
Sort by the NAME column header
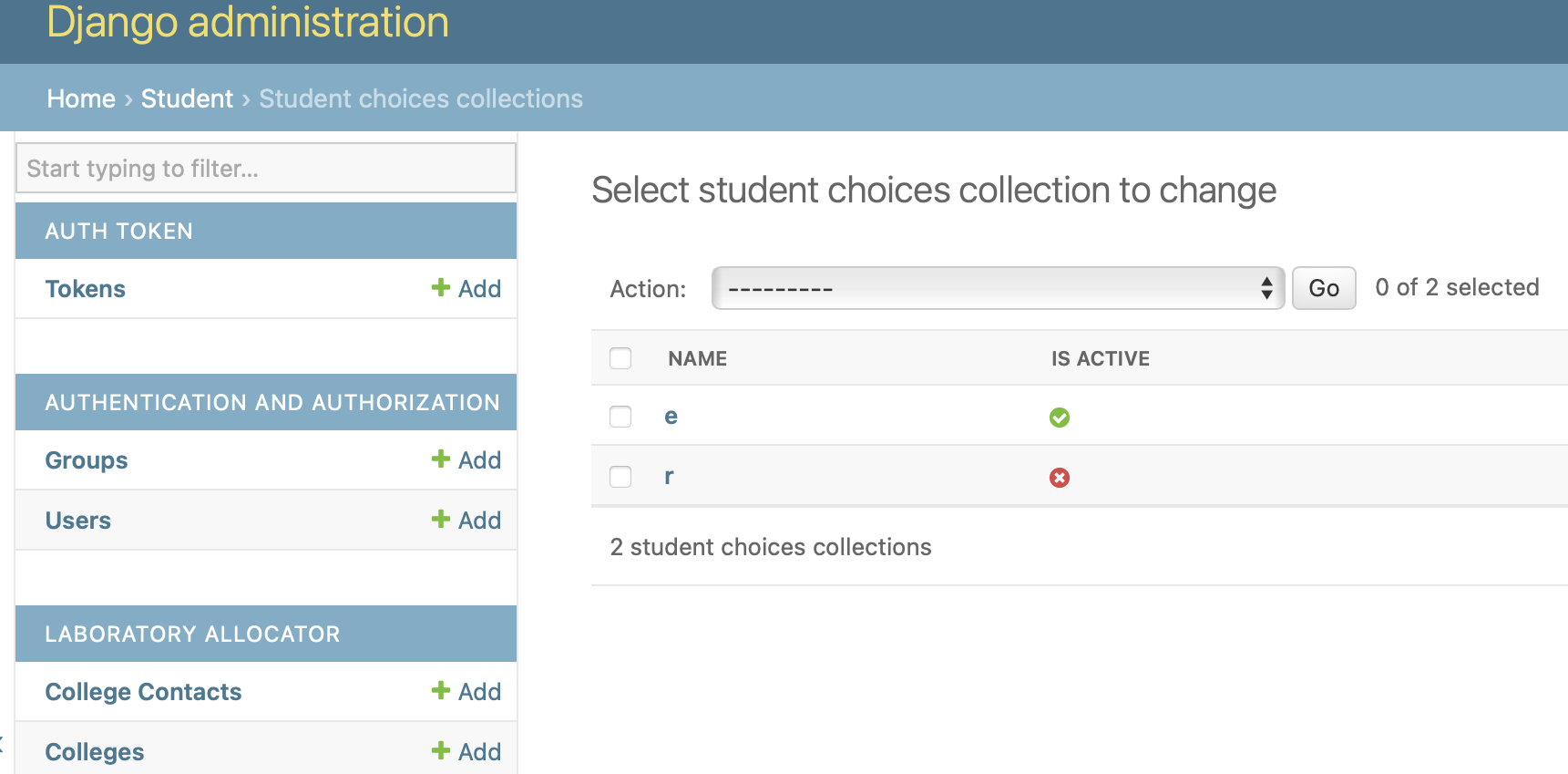click(697, 358)
